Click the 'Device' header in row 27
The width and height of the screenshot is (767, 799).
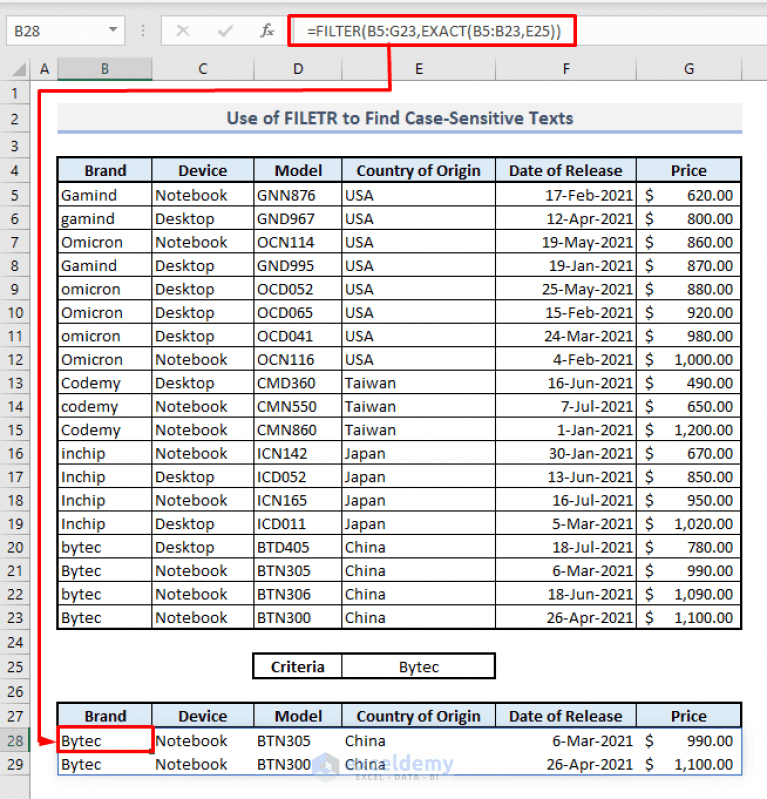[x=203, y=716]
